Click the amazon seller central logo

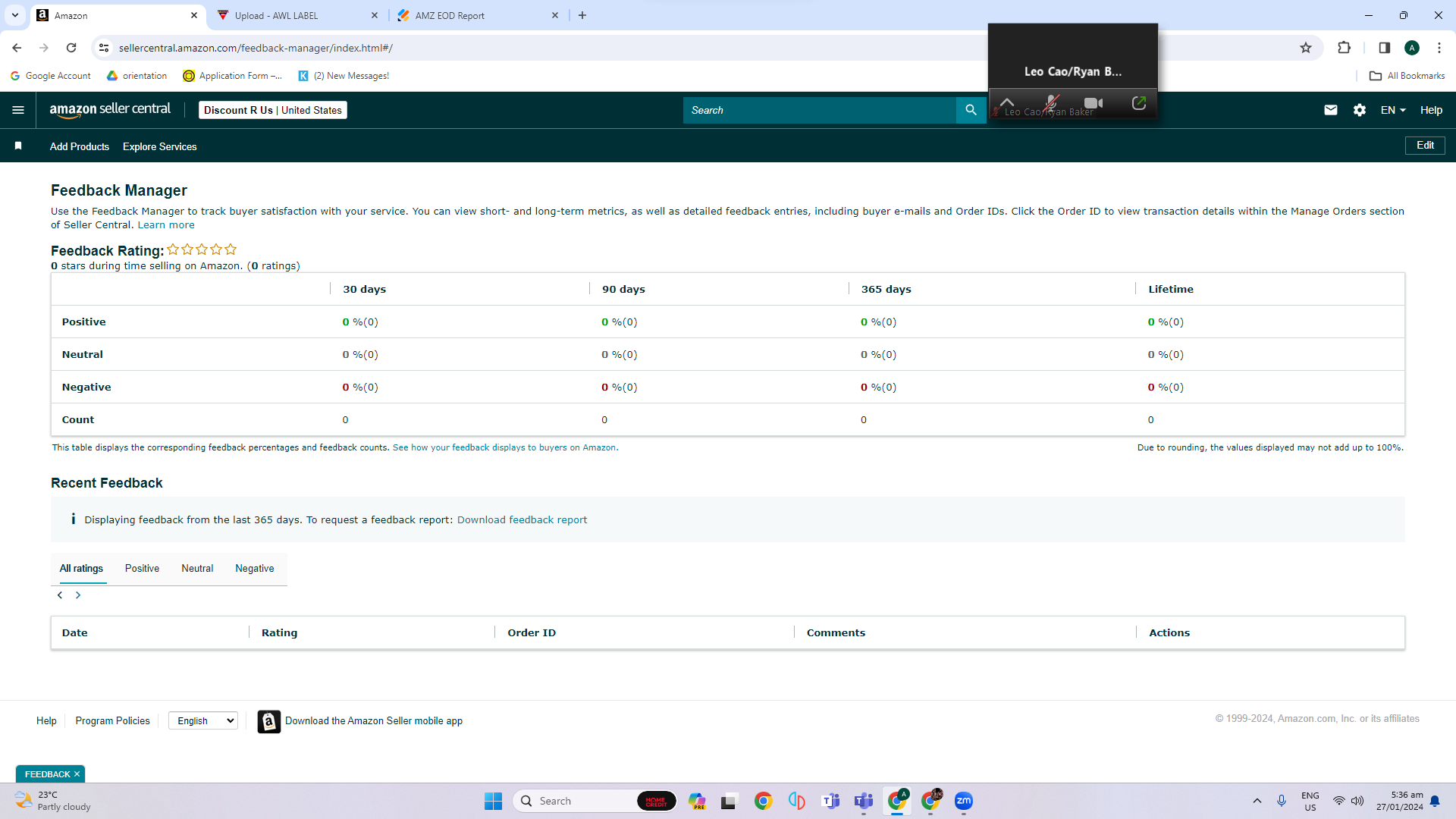(x=110, y=110)
